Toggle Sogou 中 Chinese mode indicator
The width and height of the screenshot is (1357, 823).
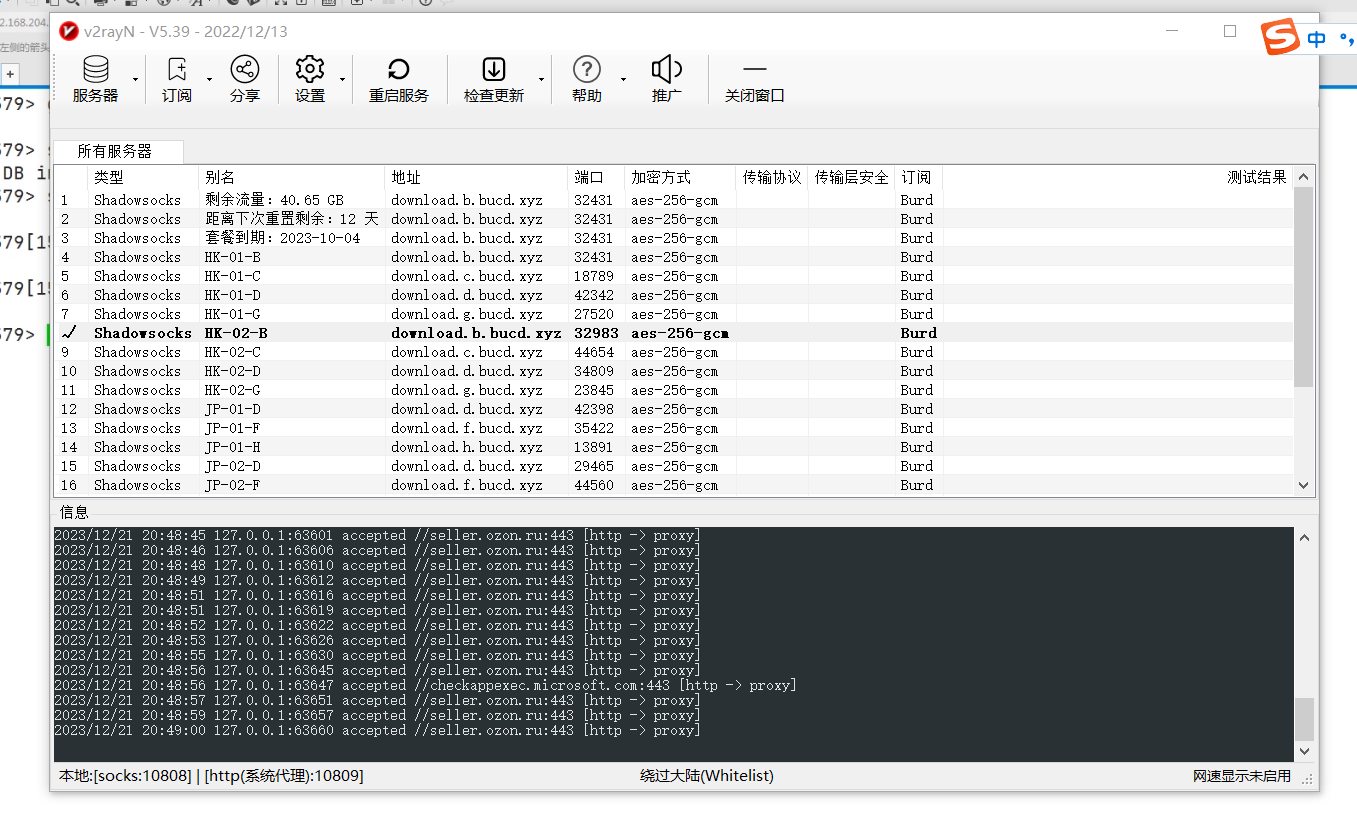point(1316,39)
